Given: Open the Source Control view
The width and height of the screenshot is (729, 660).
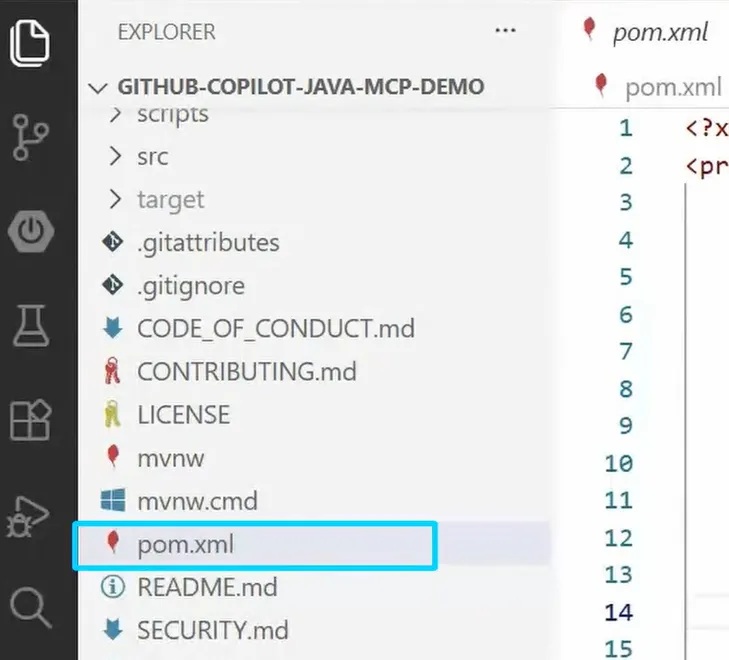Looking at the screenshot, I should pyautogui.click(x=30, y=138).
